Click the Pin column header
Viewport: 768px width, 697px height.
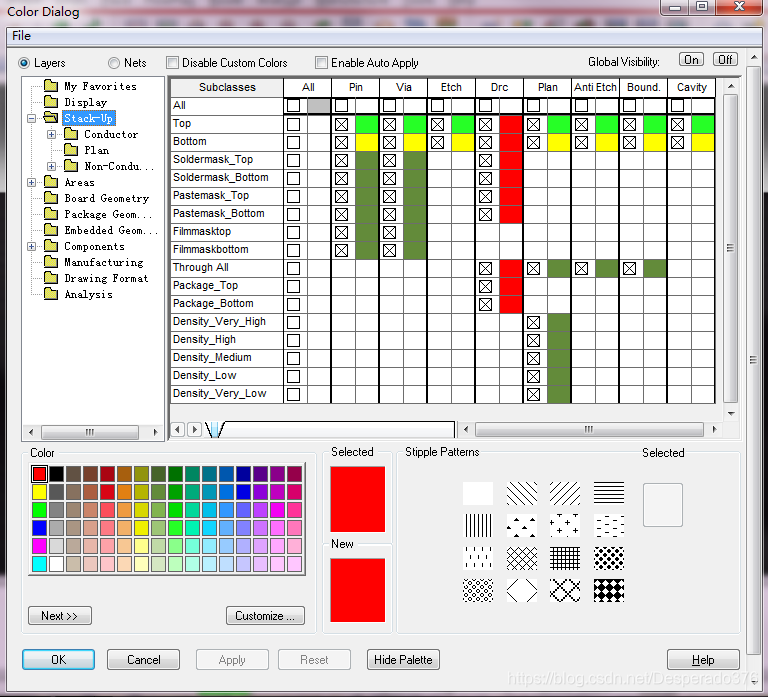(x=356, y=87)
